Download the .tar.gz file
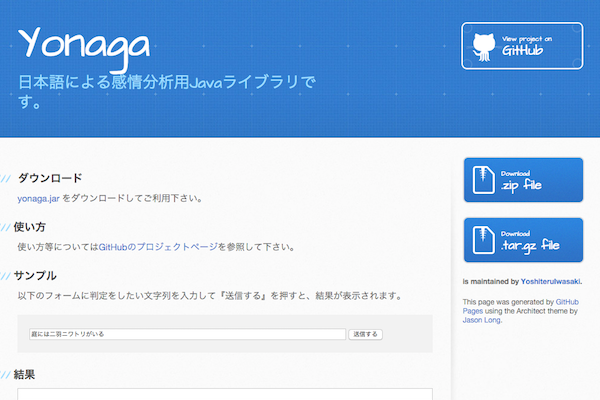The height and width of the screenshot is (400, 600). 523,240
